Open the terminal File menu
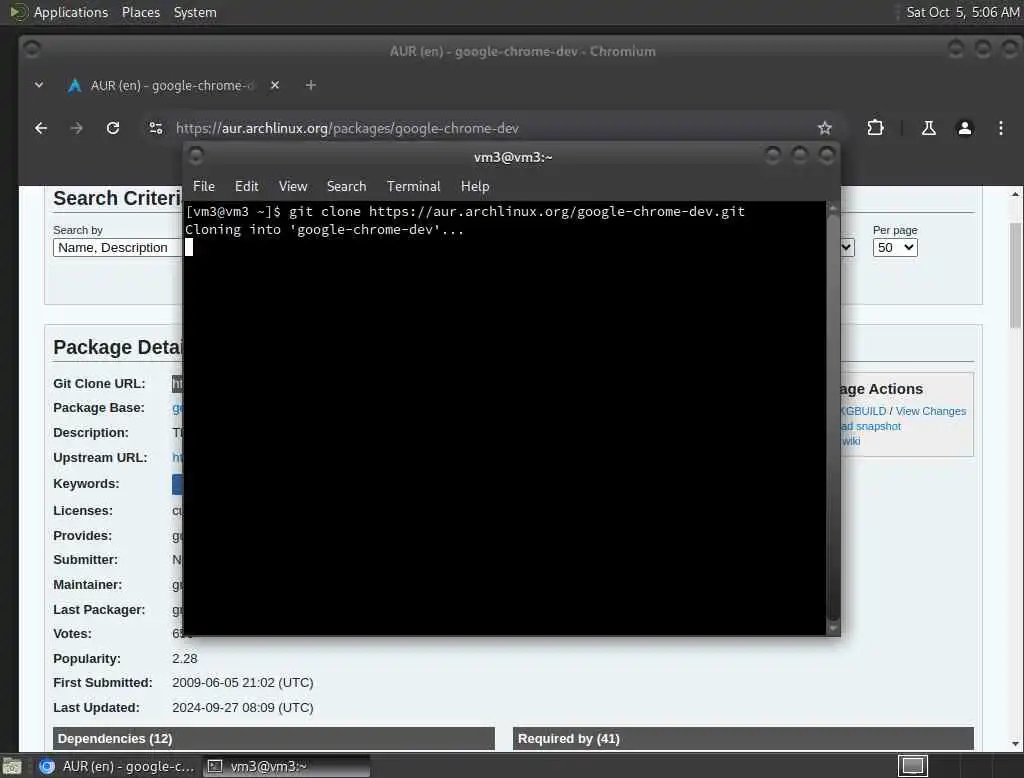The image size is (1024, 778). [x=204, y=186]
